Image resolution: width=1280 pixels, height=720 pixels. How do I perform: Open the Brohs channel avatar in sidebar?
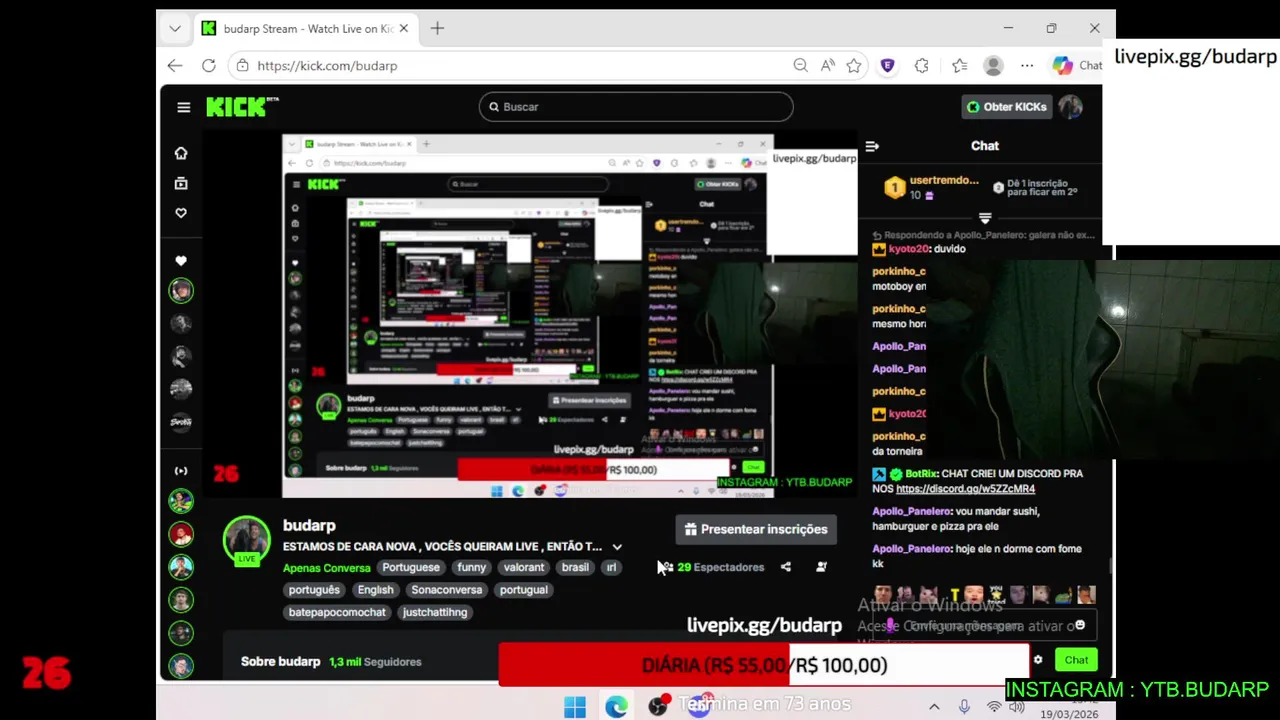[181, 422]
